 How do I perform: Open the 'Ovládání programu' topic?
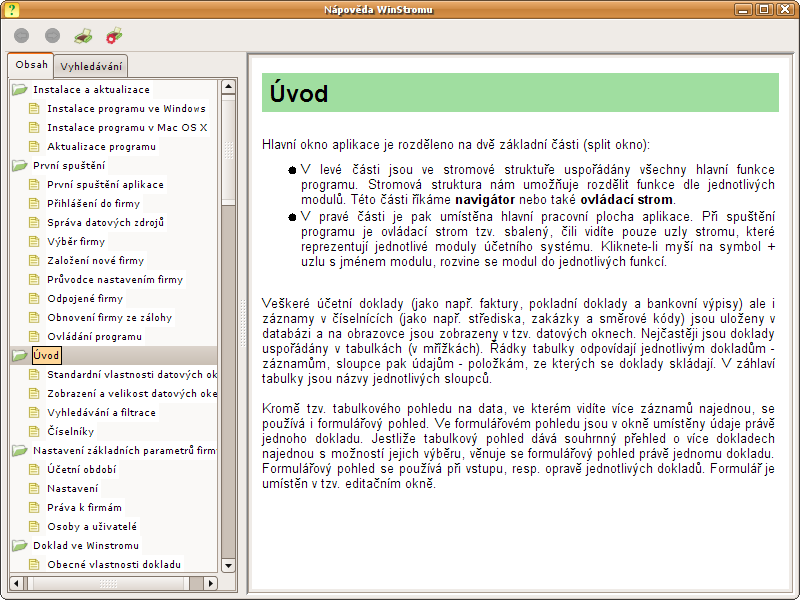(x=94, y=337)
